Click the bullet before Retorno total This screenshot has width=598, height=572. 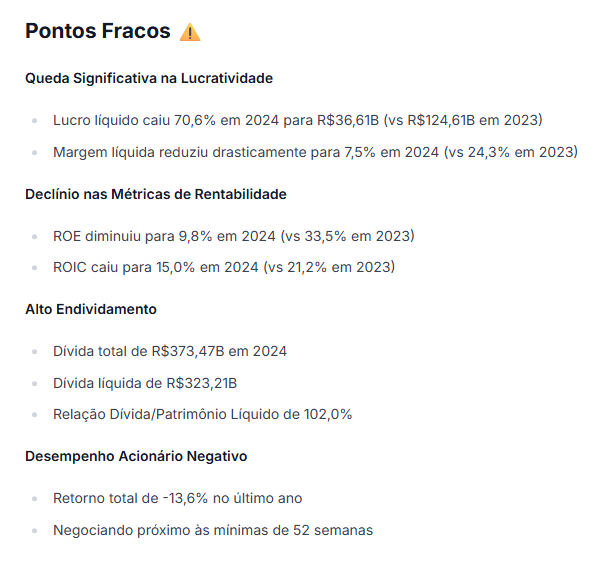(x=35, y=499)
